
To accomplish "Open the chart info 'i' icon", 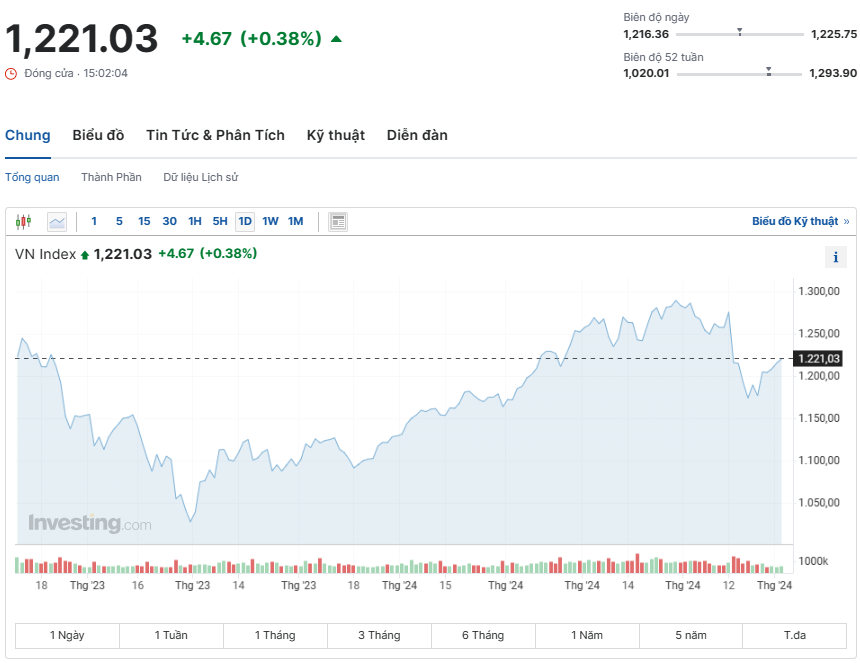I will tap(836, 257).
